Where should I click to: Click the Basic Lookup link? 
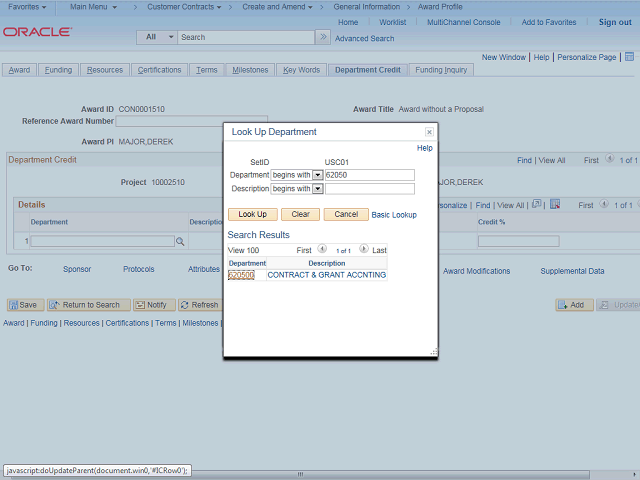coord(394,215)
